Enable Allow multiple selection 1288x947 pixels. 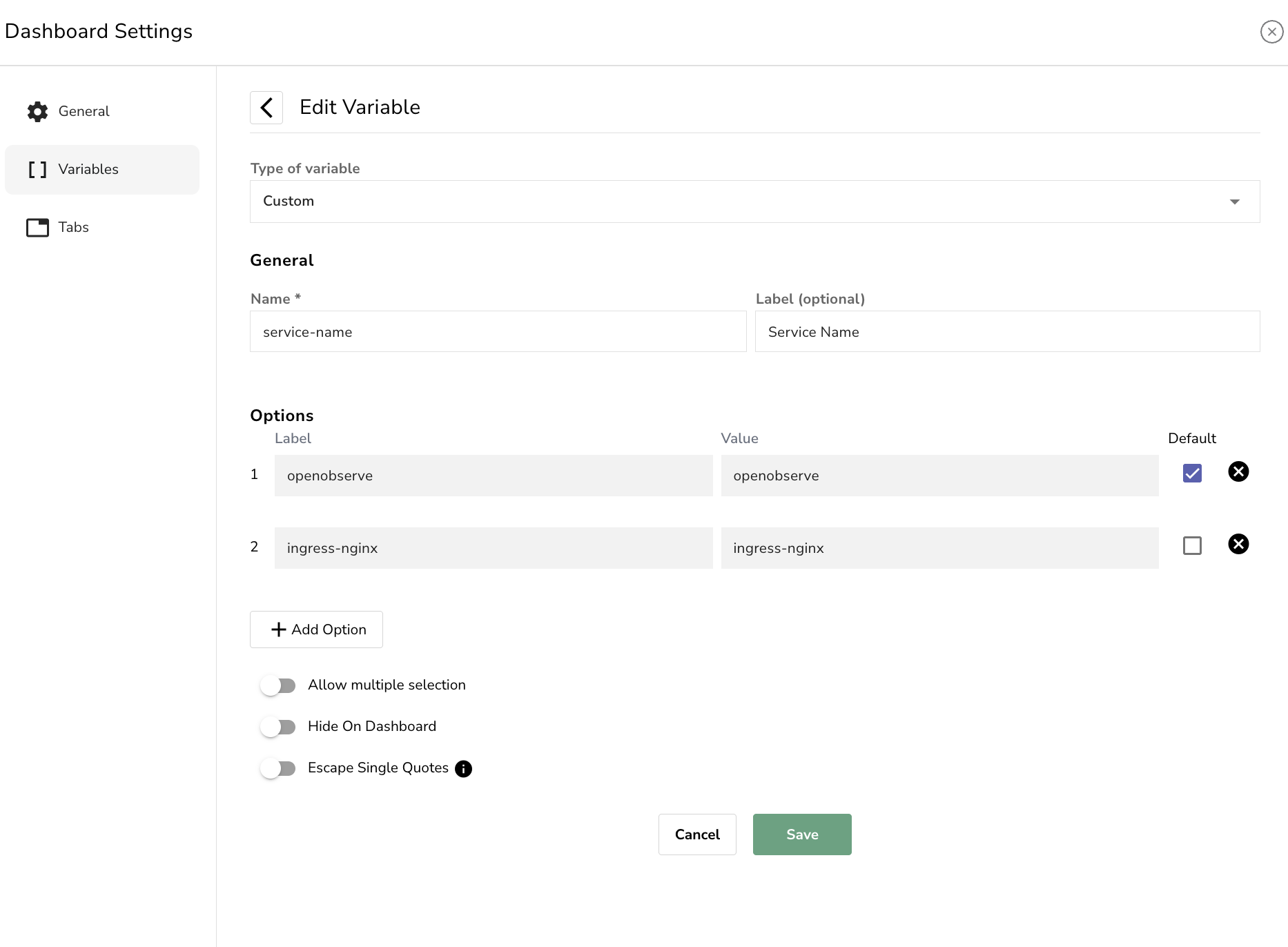tap(278, 685)
